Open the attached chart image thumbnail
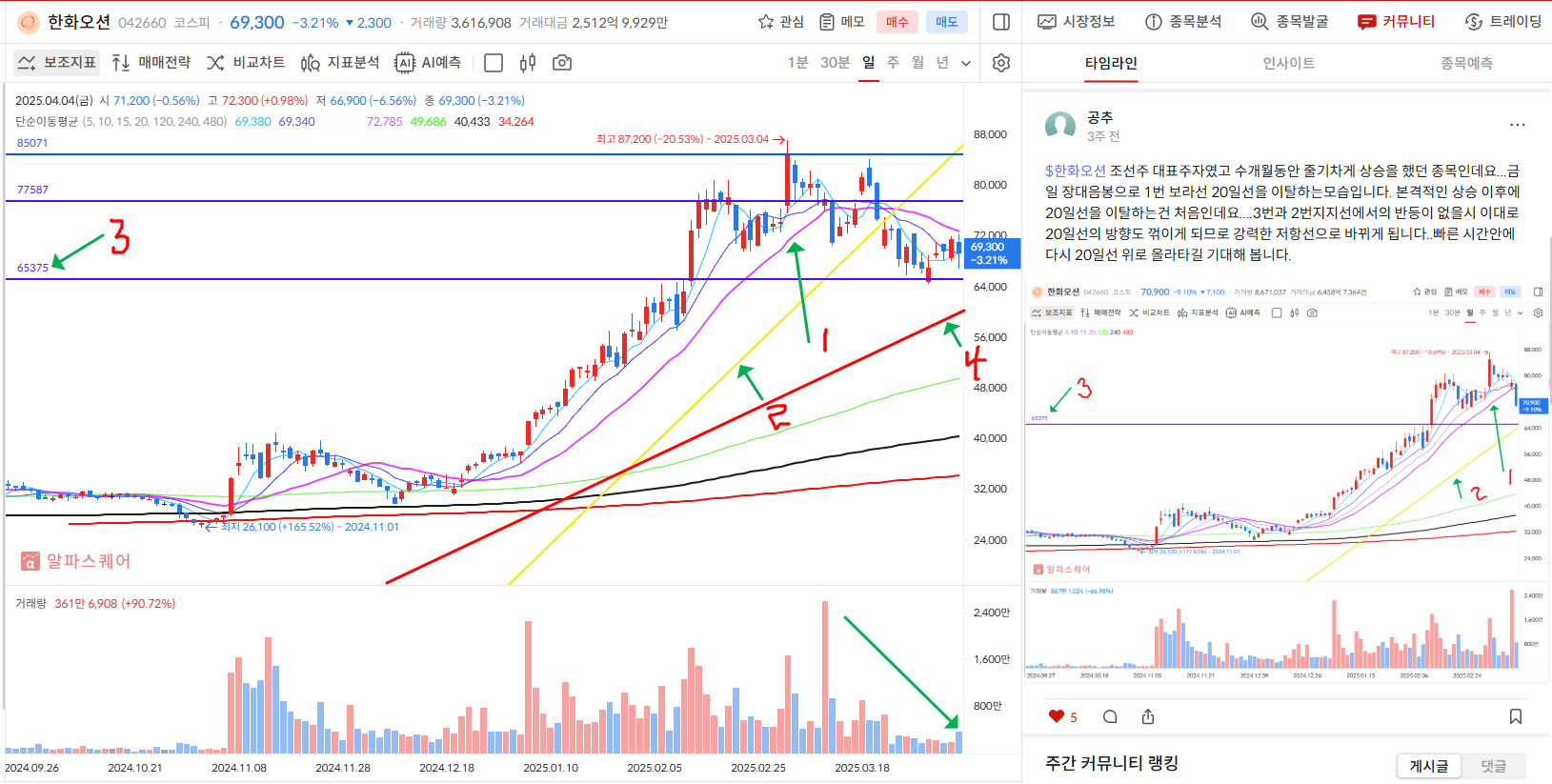1552x784 pixels. (1285, 482)
